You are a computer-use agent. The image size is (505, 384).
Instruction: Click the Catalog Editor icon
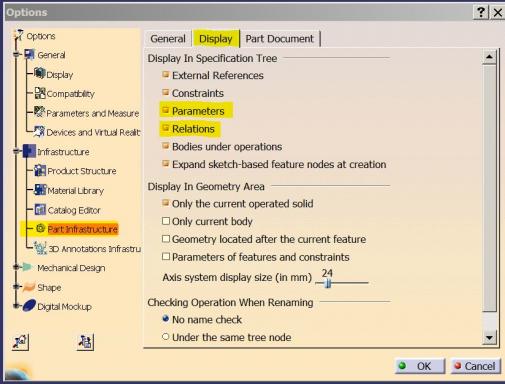click(x=40, y=209)
